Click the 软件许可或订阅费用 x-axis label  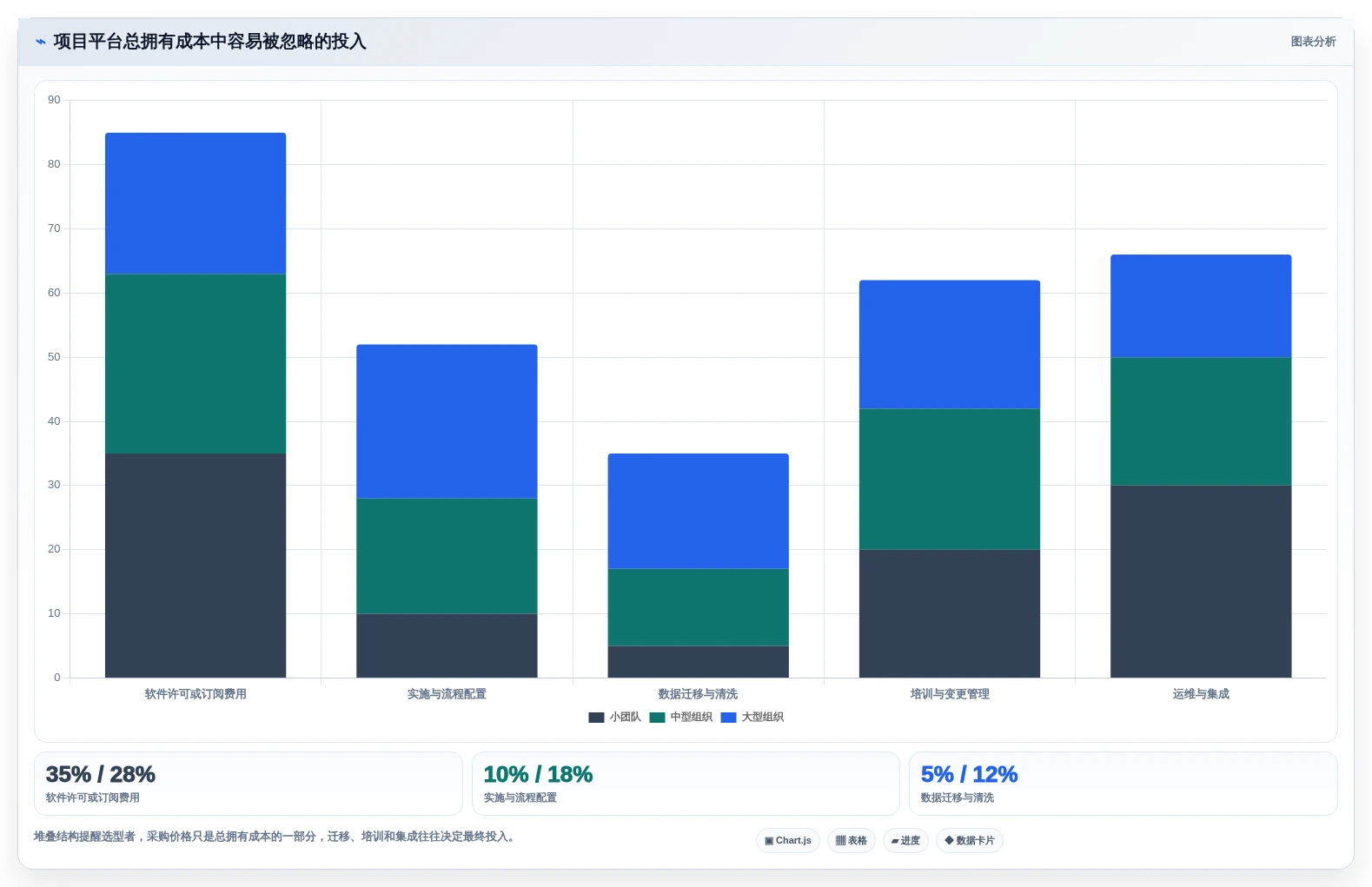click(x=196, y=694)
